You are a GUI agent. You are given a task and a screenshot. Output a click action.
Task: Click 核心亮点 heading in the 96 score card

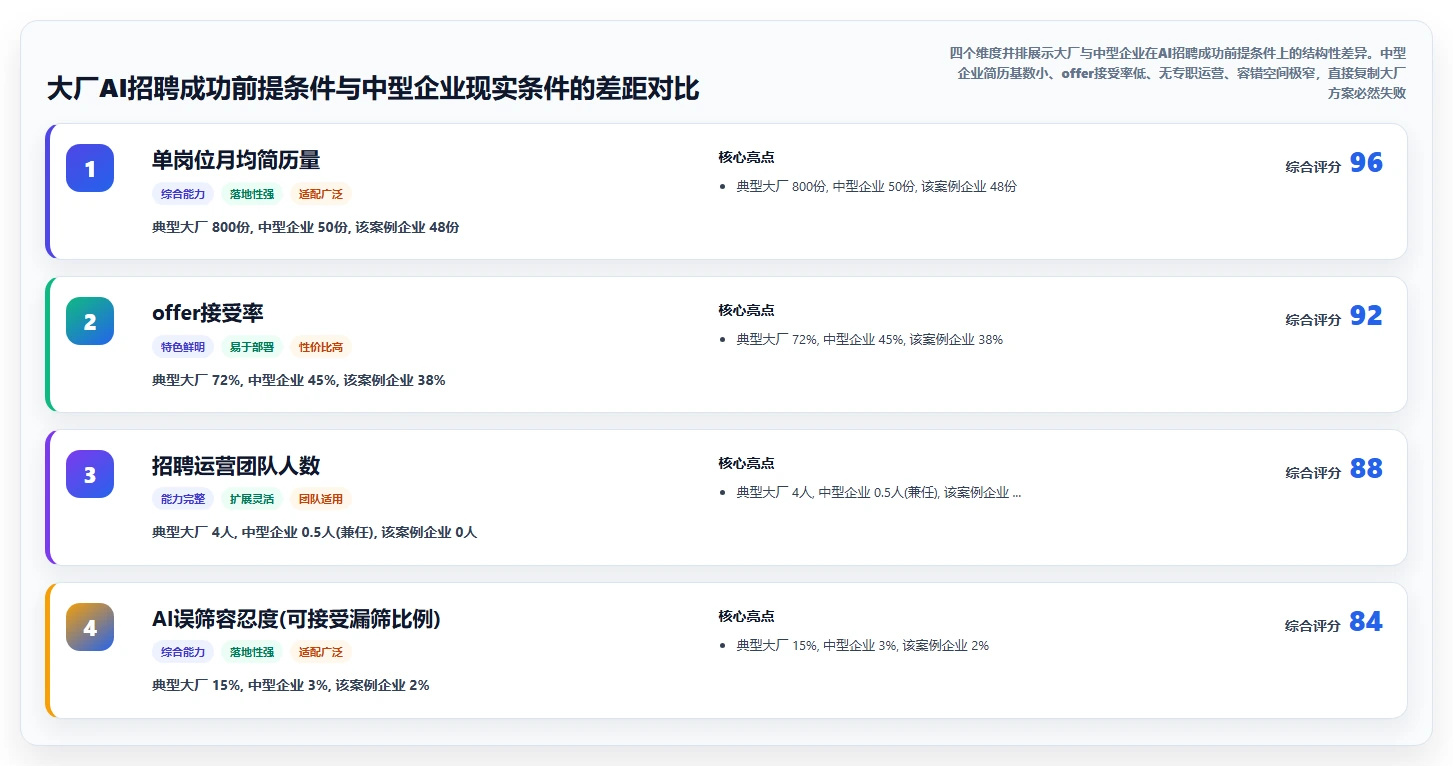coord(746,157)
